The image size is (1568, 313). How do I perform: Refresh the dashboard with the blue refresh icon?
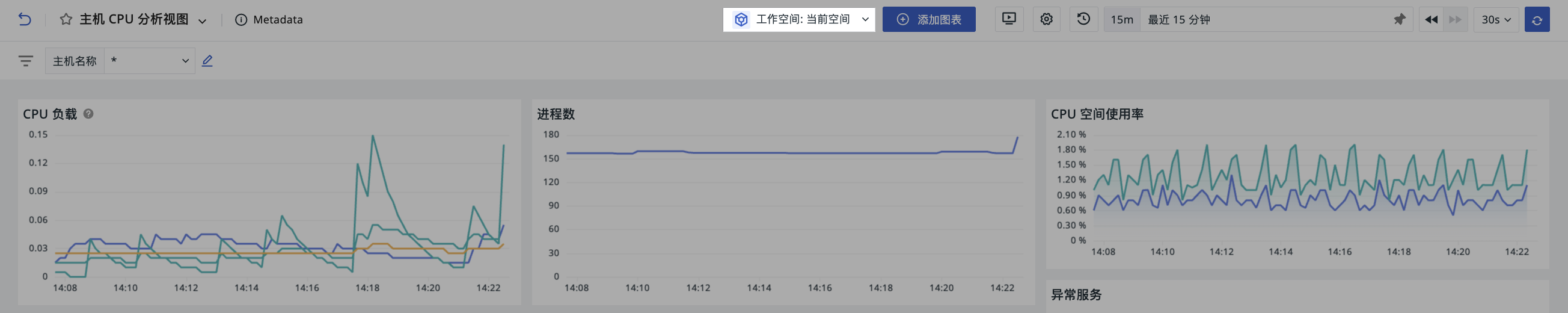tap(1537, 19)
